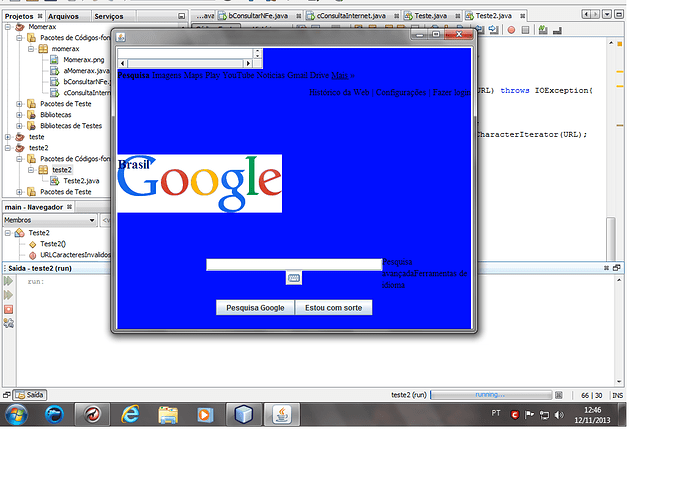Select aMomerax.java in the project tree
The image size is (690, 500).
click(x=86, y=71)
